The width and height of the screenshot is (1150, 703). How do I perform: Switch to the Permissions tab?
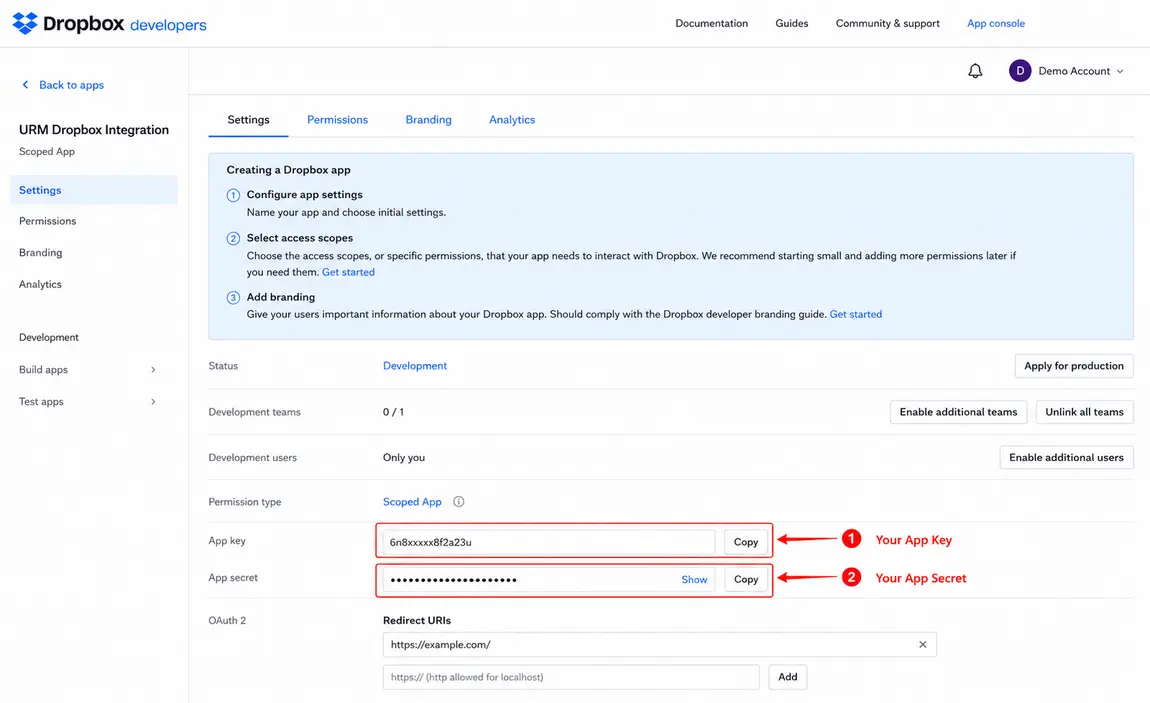click(337, 119)
